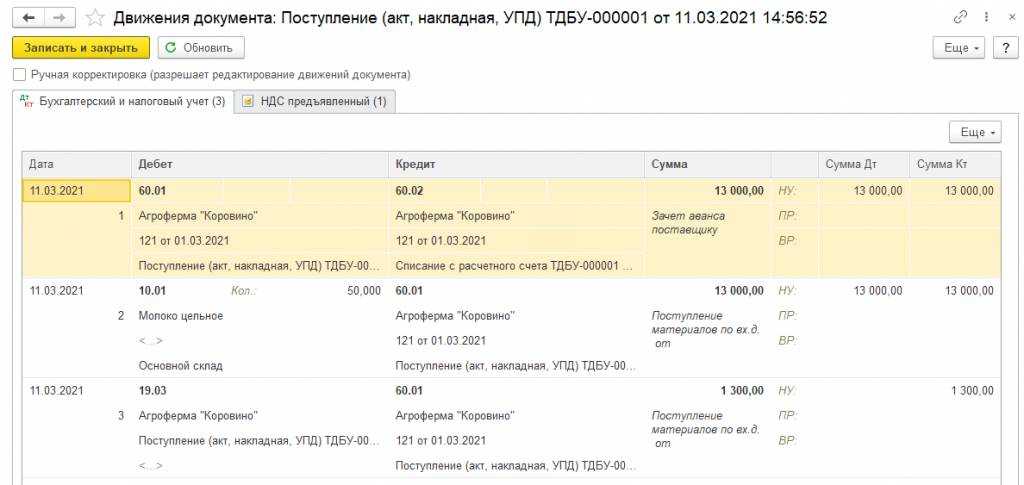Image resolution: width=1024 pixels, height=485 pixels.
Task: Expand the table's Еще dropdown menu
Action: [974, 132]
